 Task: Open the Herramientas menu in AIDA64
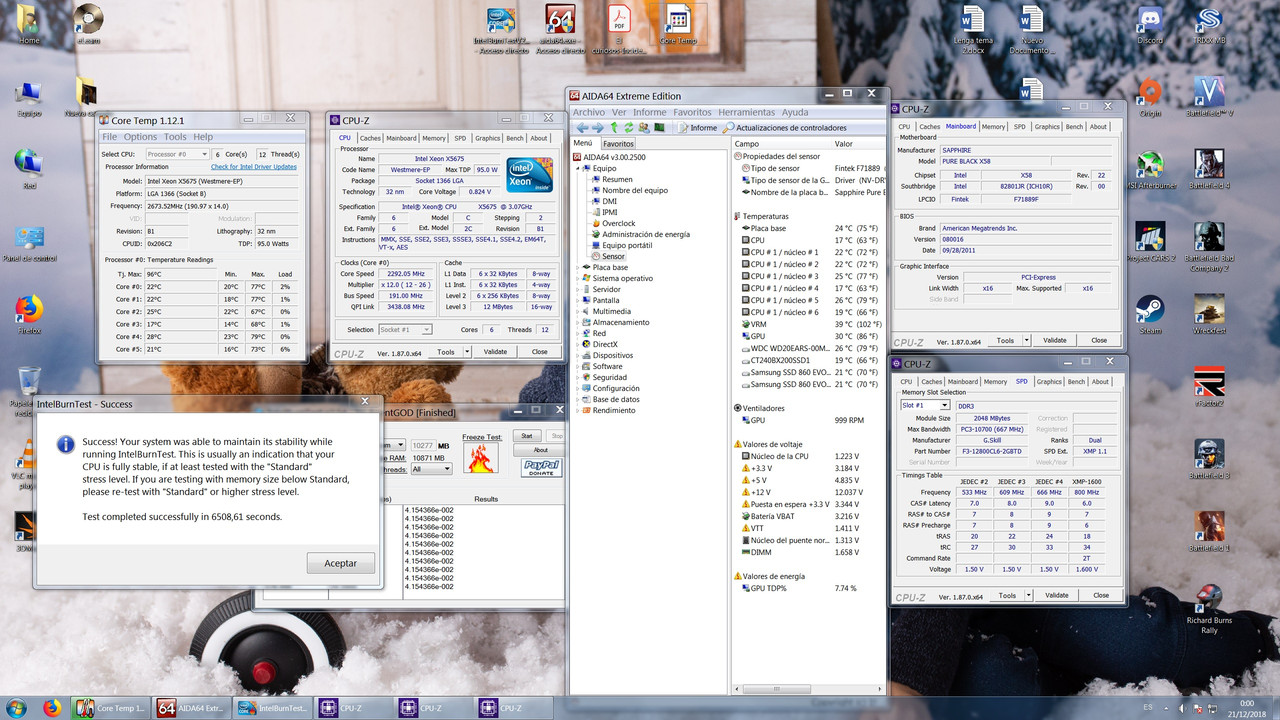747,112
